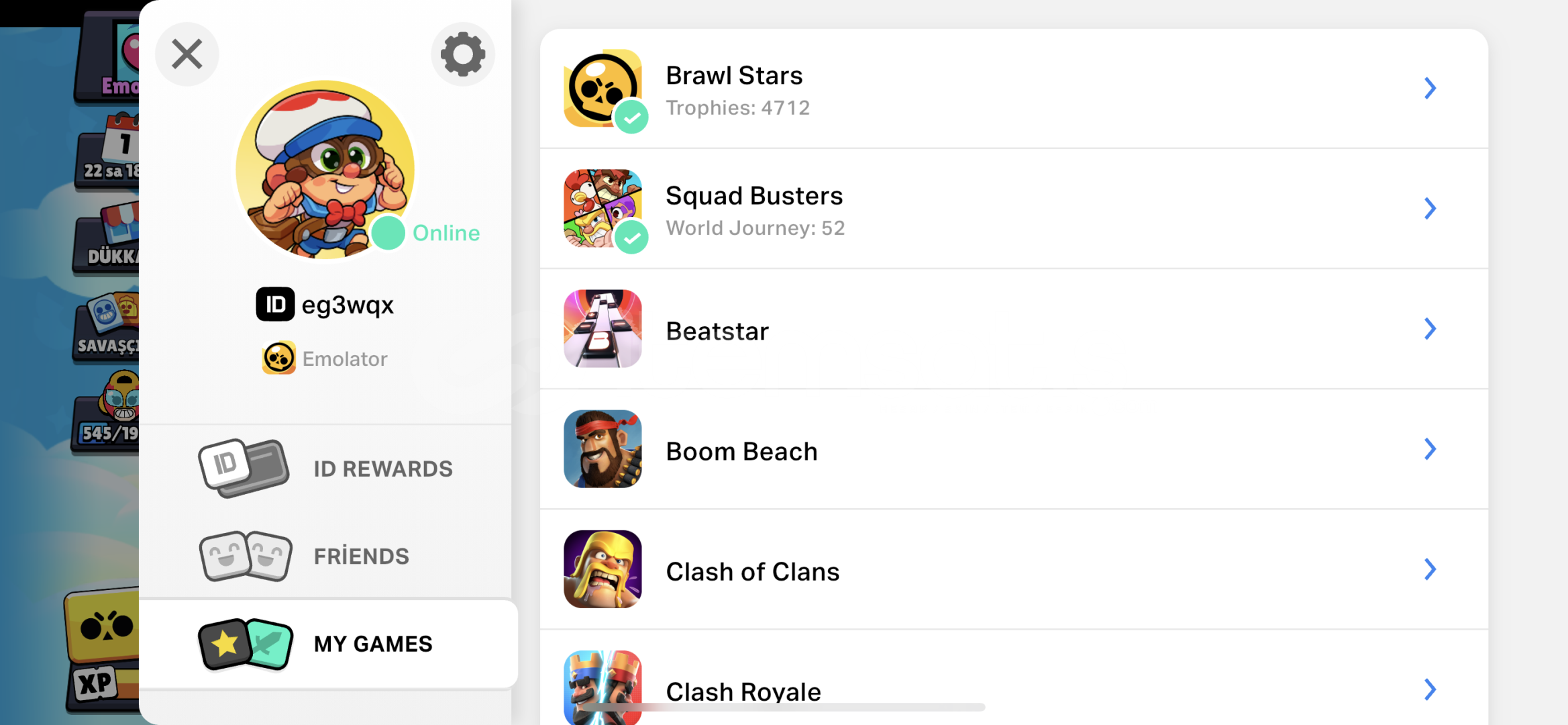The width and height of the screenshot is (1568, 725).
Task: Tap the Brawl Stars game icon
Action: 603,88
